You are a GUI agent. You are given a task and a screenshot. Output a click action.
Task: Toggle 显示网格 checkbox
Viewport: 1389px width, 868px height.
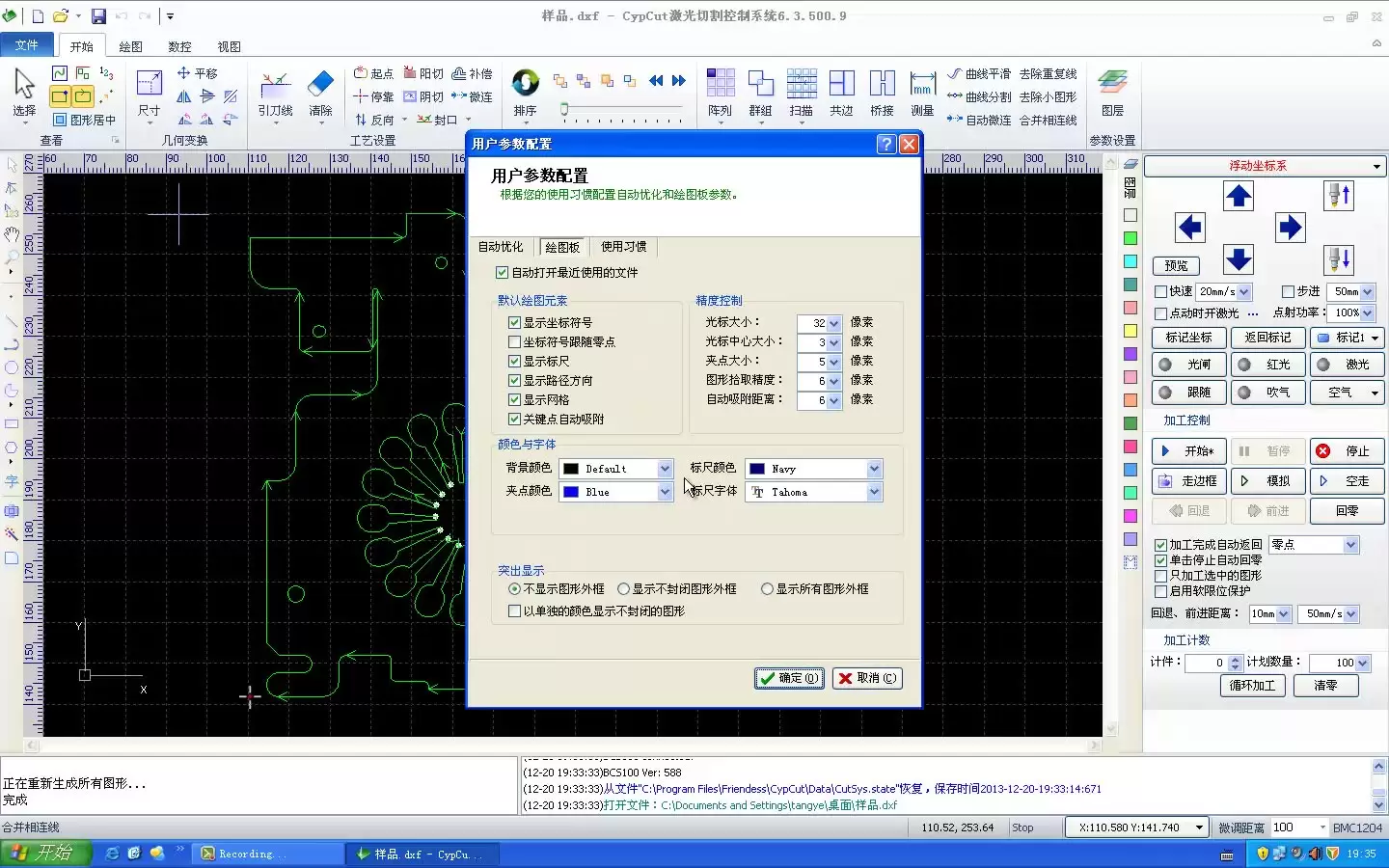click(514, 400)
